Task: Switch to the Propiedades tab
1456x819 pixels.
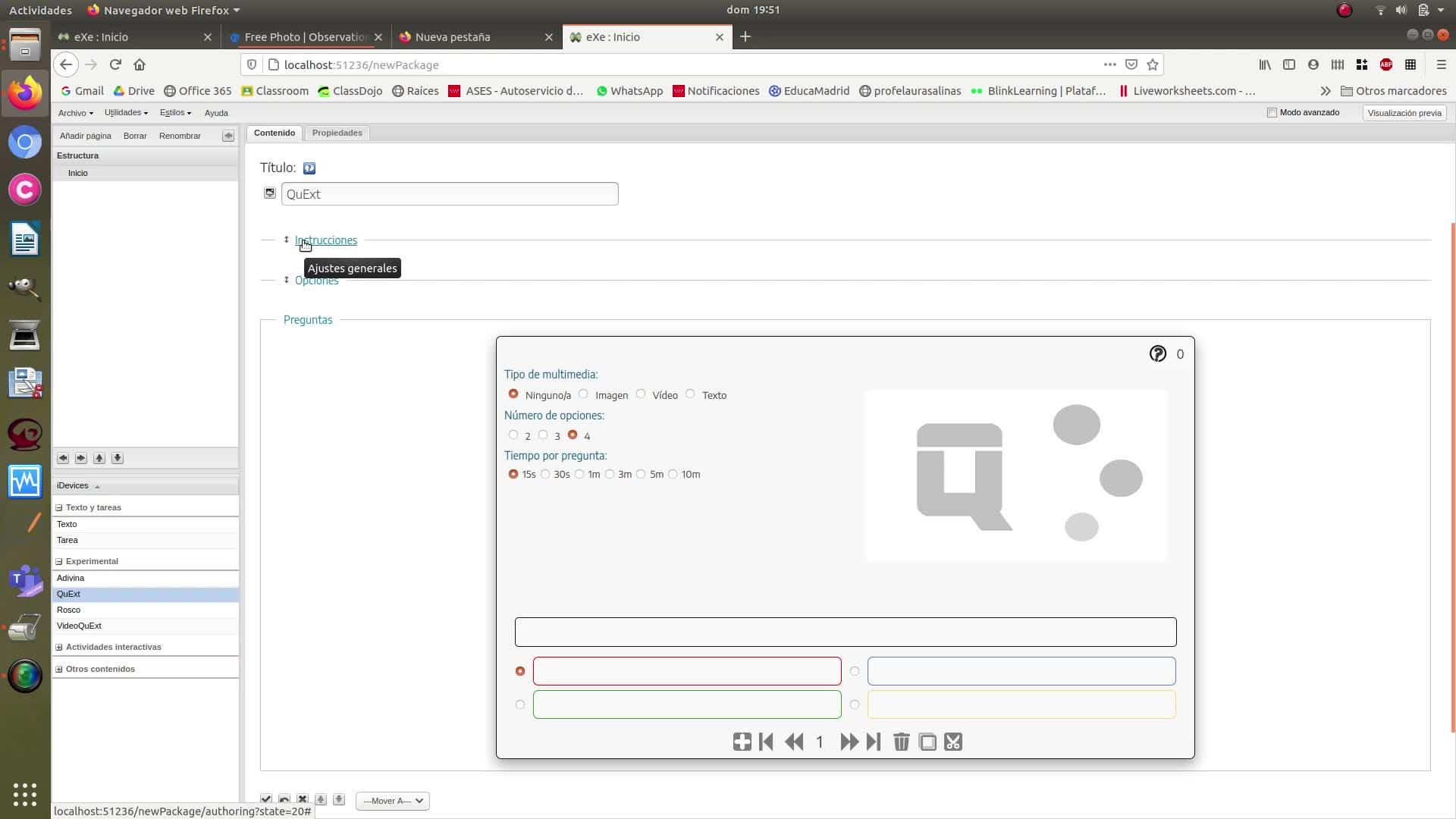Action: tap(337, 133)
